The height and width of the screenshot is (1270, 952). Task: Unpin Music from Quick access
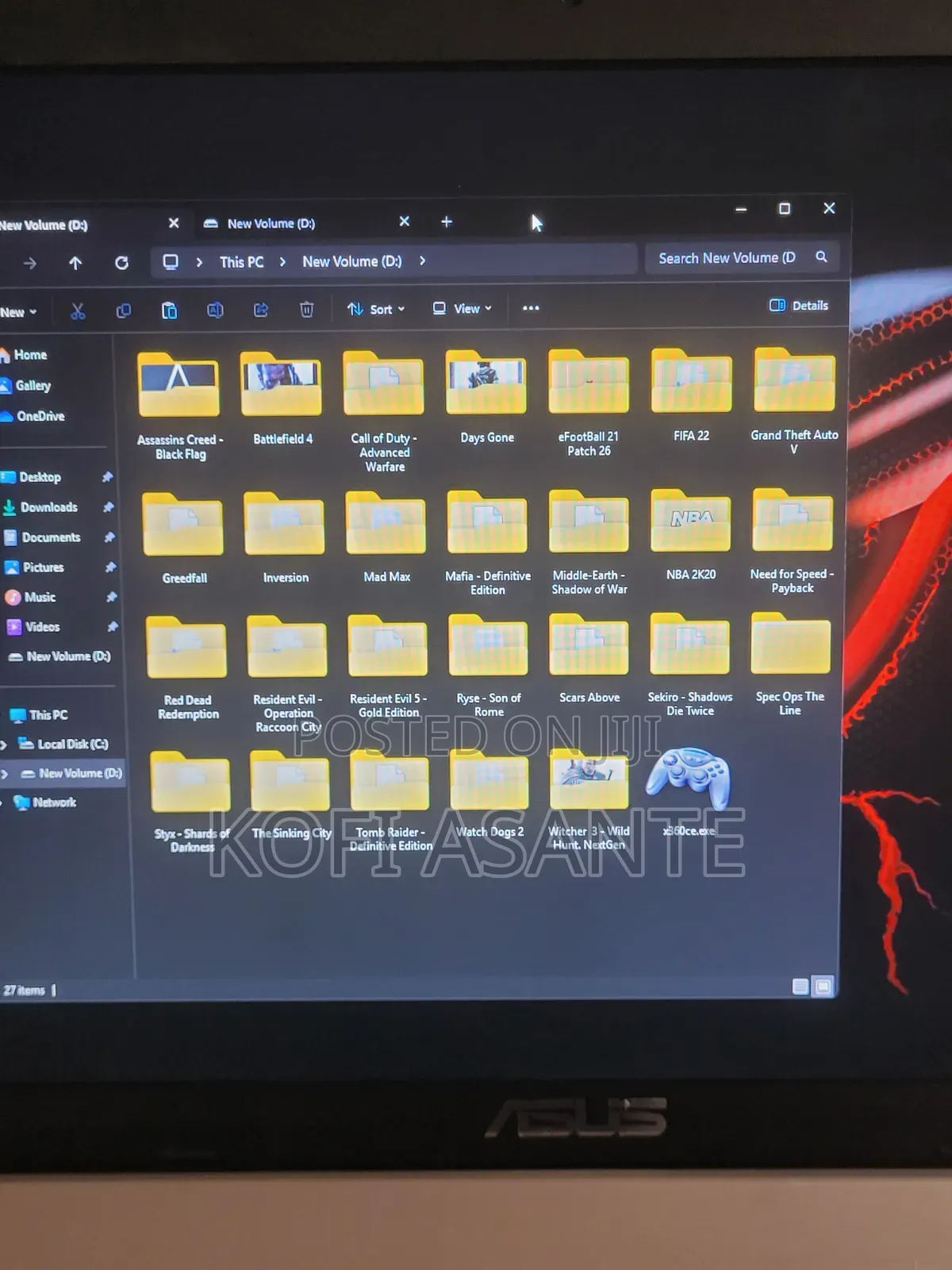tap(112, 597)
